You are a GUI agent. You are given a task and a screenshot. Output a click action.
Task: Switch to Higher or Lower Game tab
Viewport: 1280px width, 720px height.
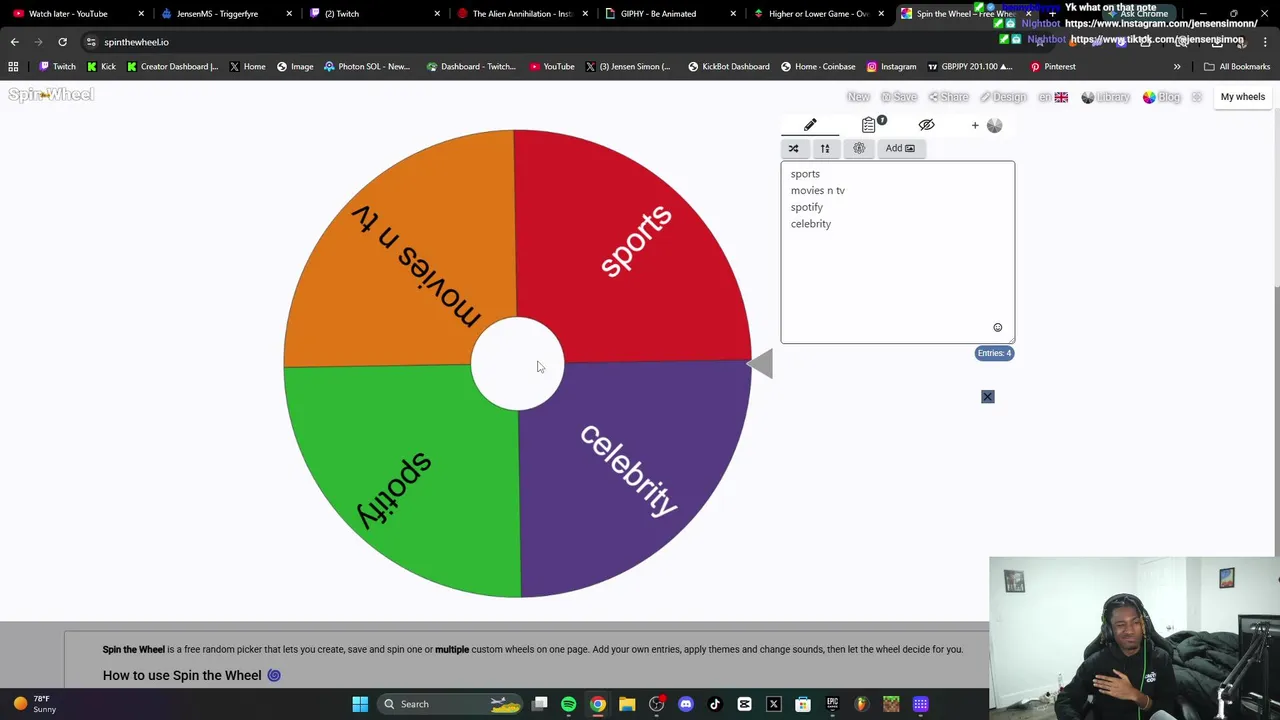click(817, 14)
